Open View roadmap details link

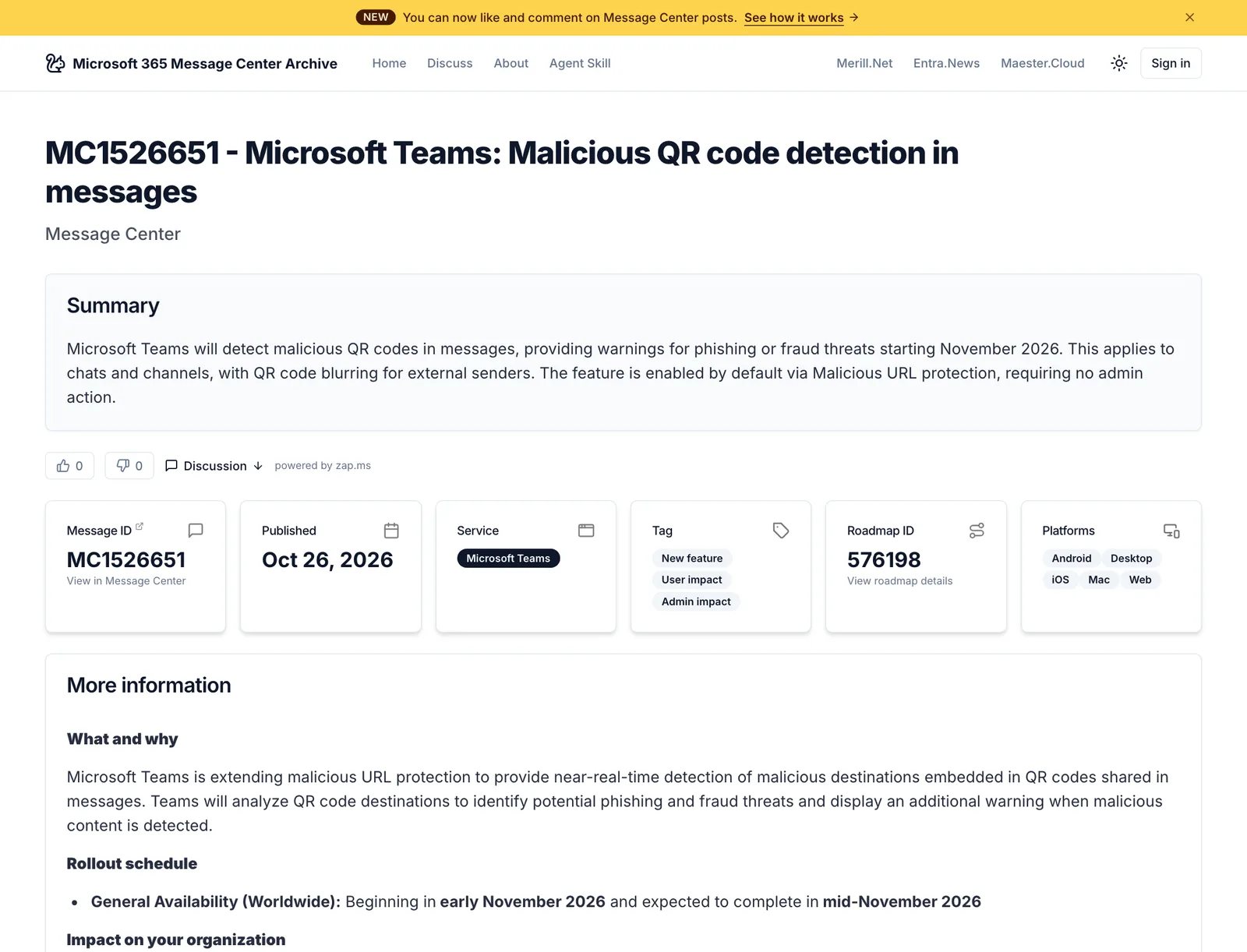click(x=899, y=581)
